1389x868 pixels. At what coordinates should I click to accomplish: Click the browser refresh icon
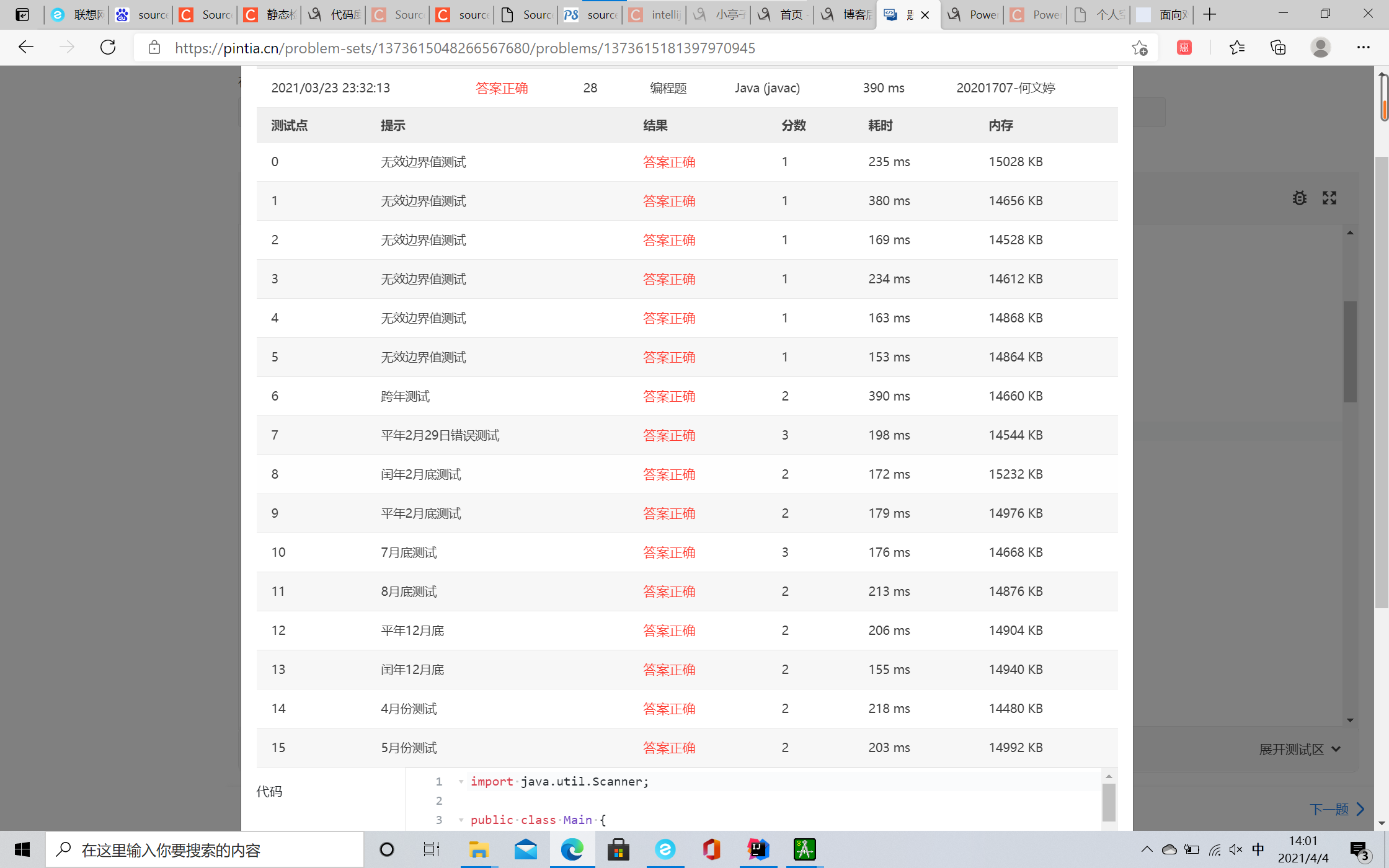pos(108,48)
